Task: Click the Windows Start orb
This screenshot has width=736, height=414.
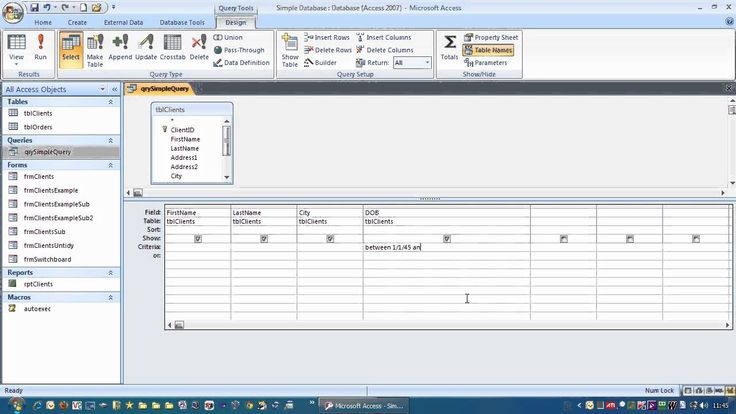Action: tap(15, 405)
